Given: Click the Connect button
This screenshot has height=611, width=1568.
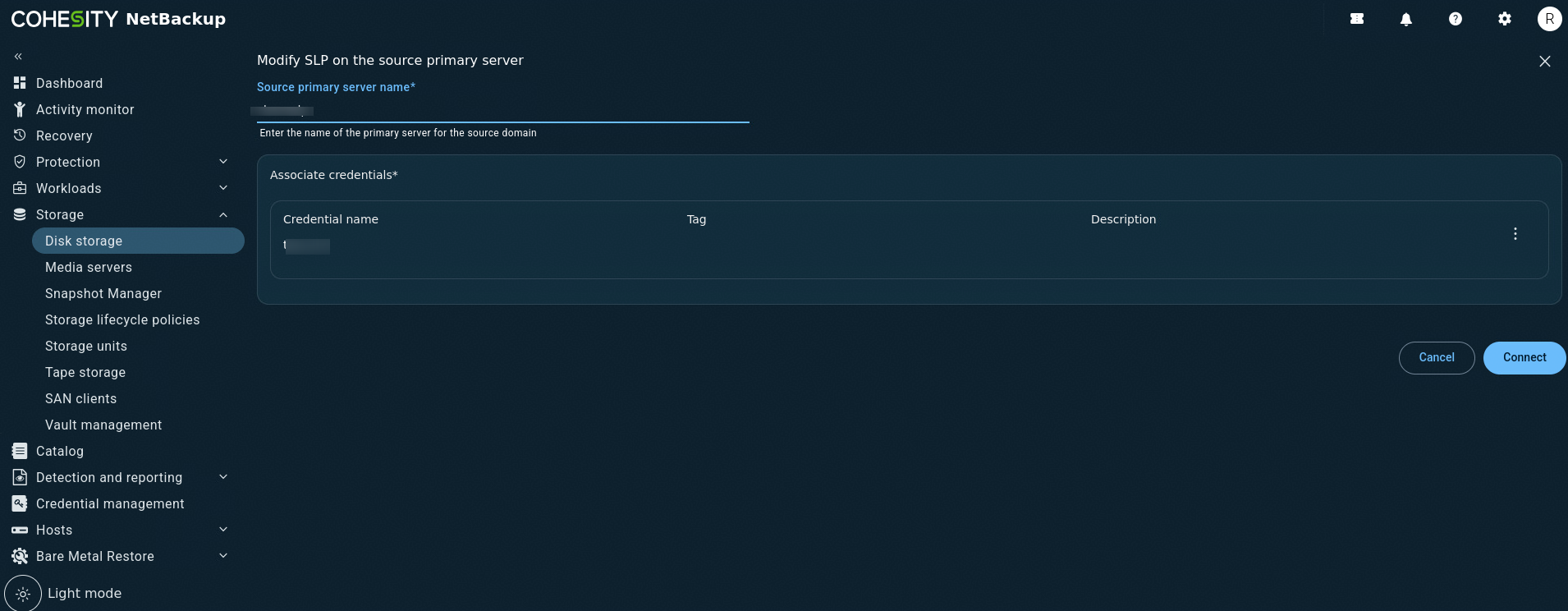Looking at the screenshot, I should pyautogui.click(x=1524, y=358).
